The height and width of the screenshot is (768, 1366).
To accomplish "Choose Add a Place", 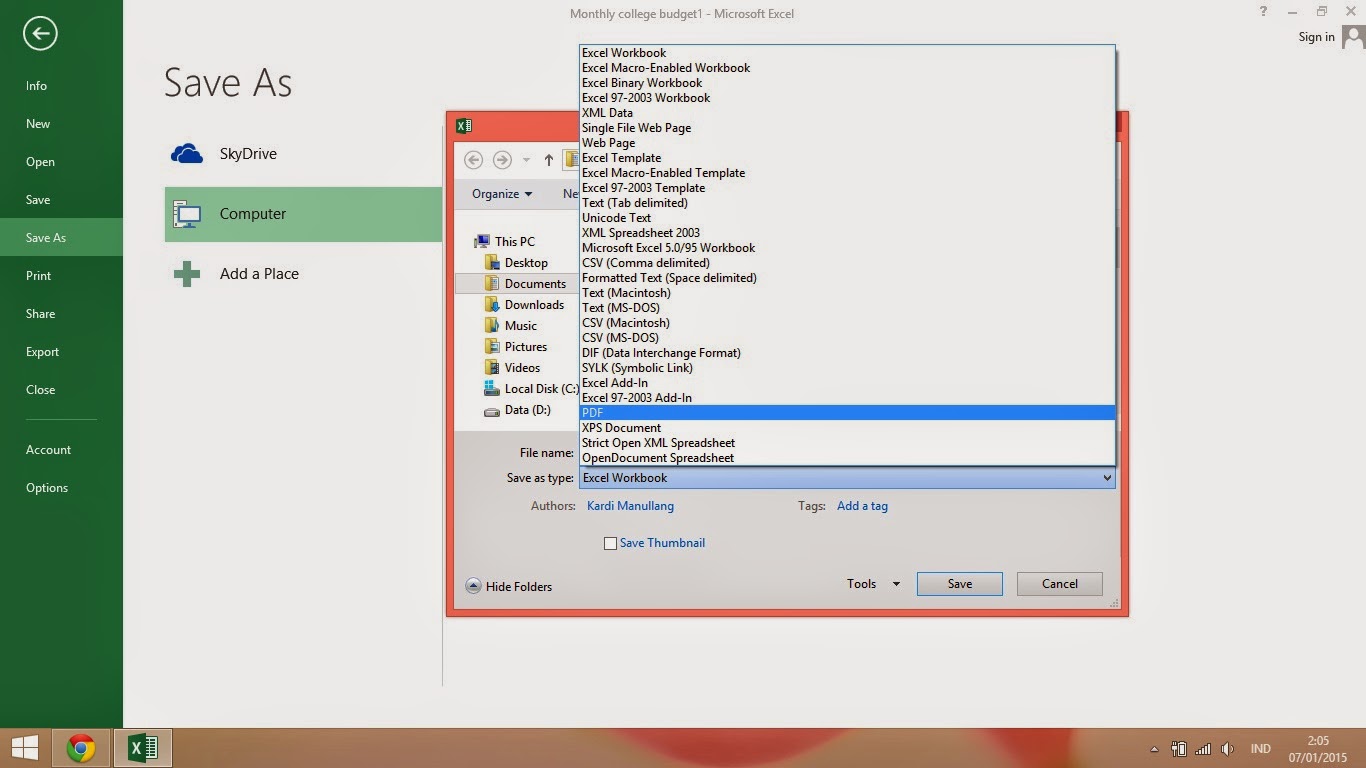I will [x=303, y=274].
